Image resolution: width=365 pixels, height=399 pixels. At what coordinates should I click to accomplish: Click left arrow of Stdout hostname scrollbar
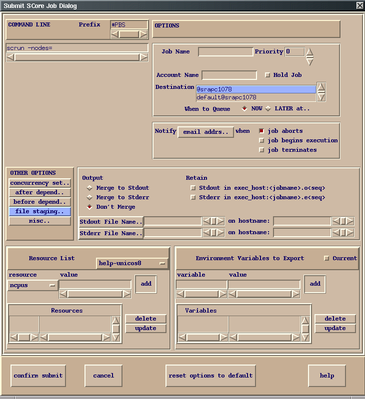pyautogui.click(x=336, y=221)
